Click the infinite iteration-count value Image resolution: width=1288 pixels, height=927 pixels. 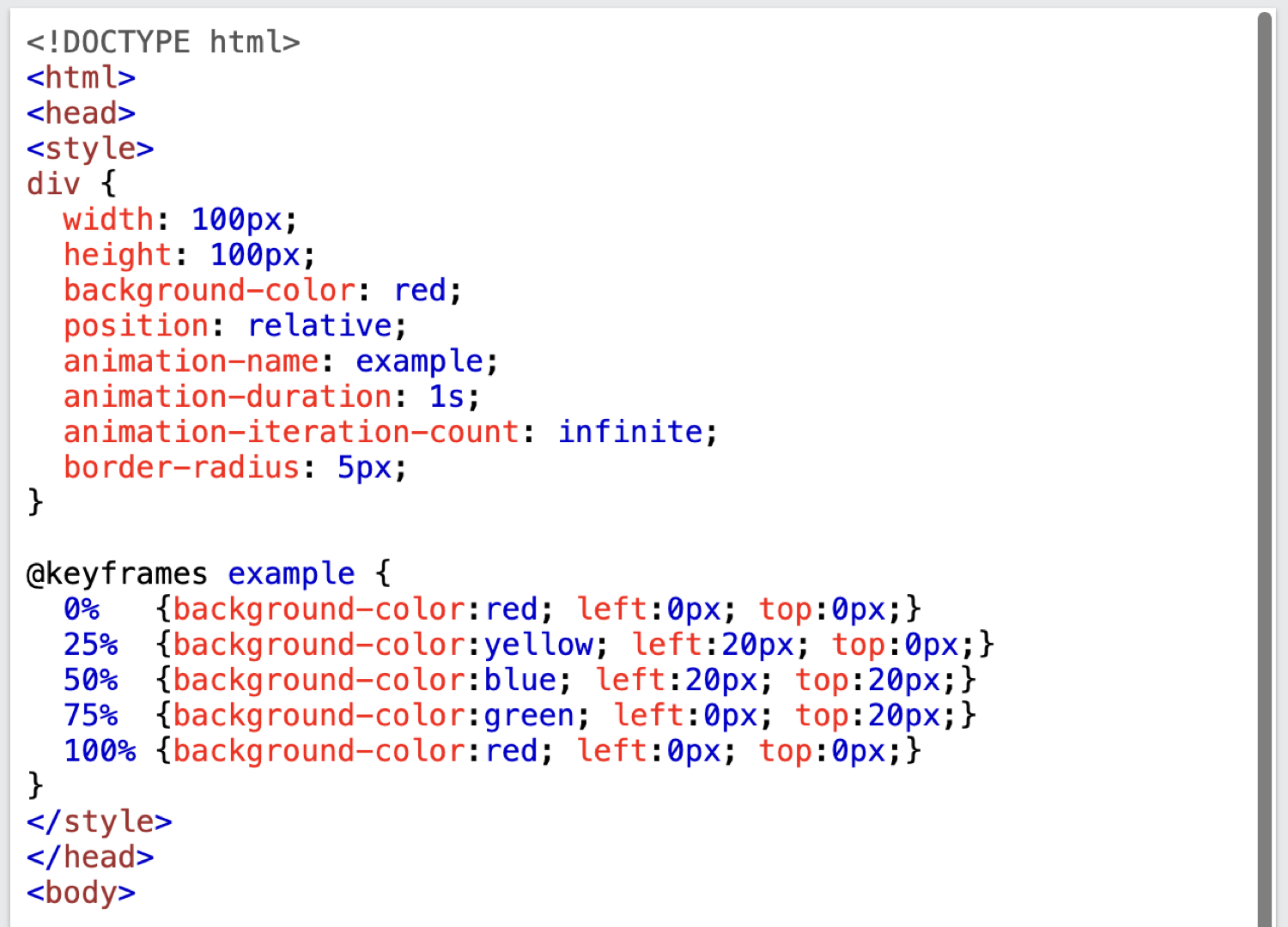(630, 432)
